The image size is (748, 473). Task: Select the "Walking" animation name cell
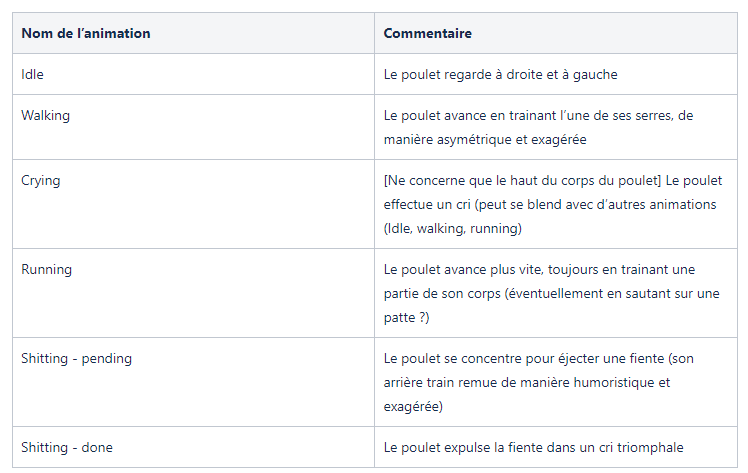click(46, 115)
